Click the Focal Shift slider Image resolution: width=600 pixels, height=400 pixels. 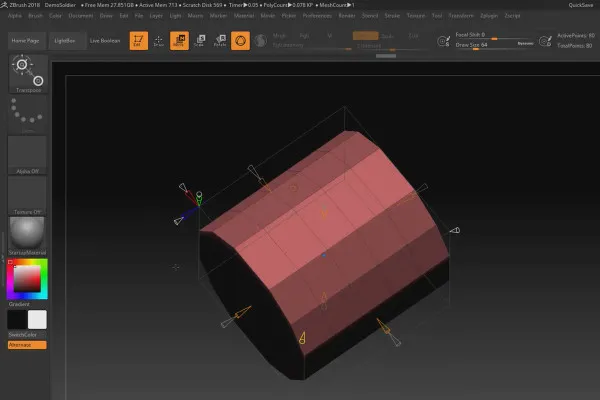(494, 36)
